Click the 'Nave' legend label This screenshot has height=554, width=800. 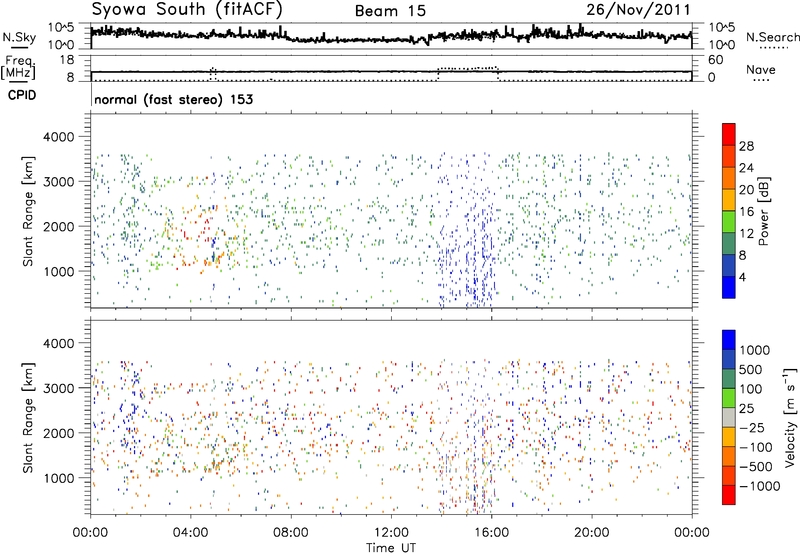(x=761, y=69)
